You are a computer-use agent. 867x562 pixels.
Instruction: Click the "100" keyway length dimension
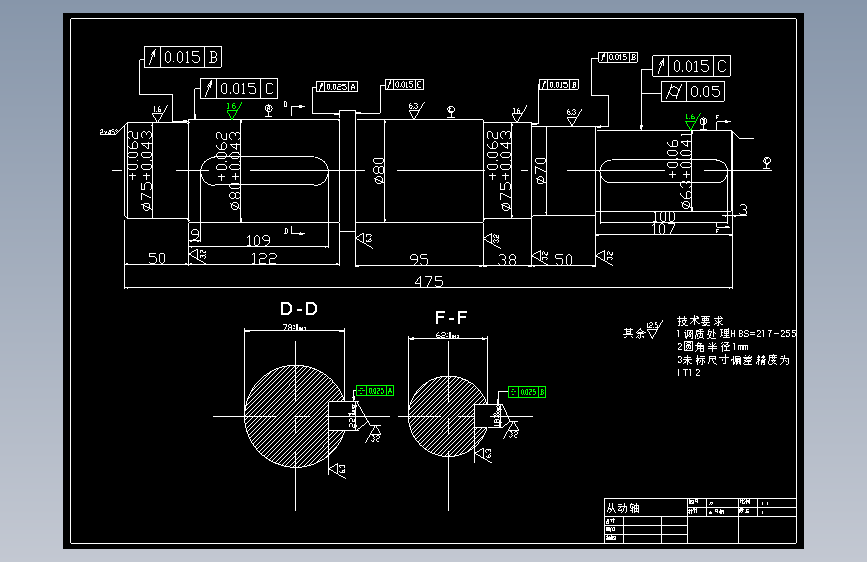664,216
